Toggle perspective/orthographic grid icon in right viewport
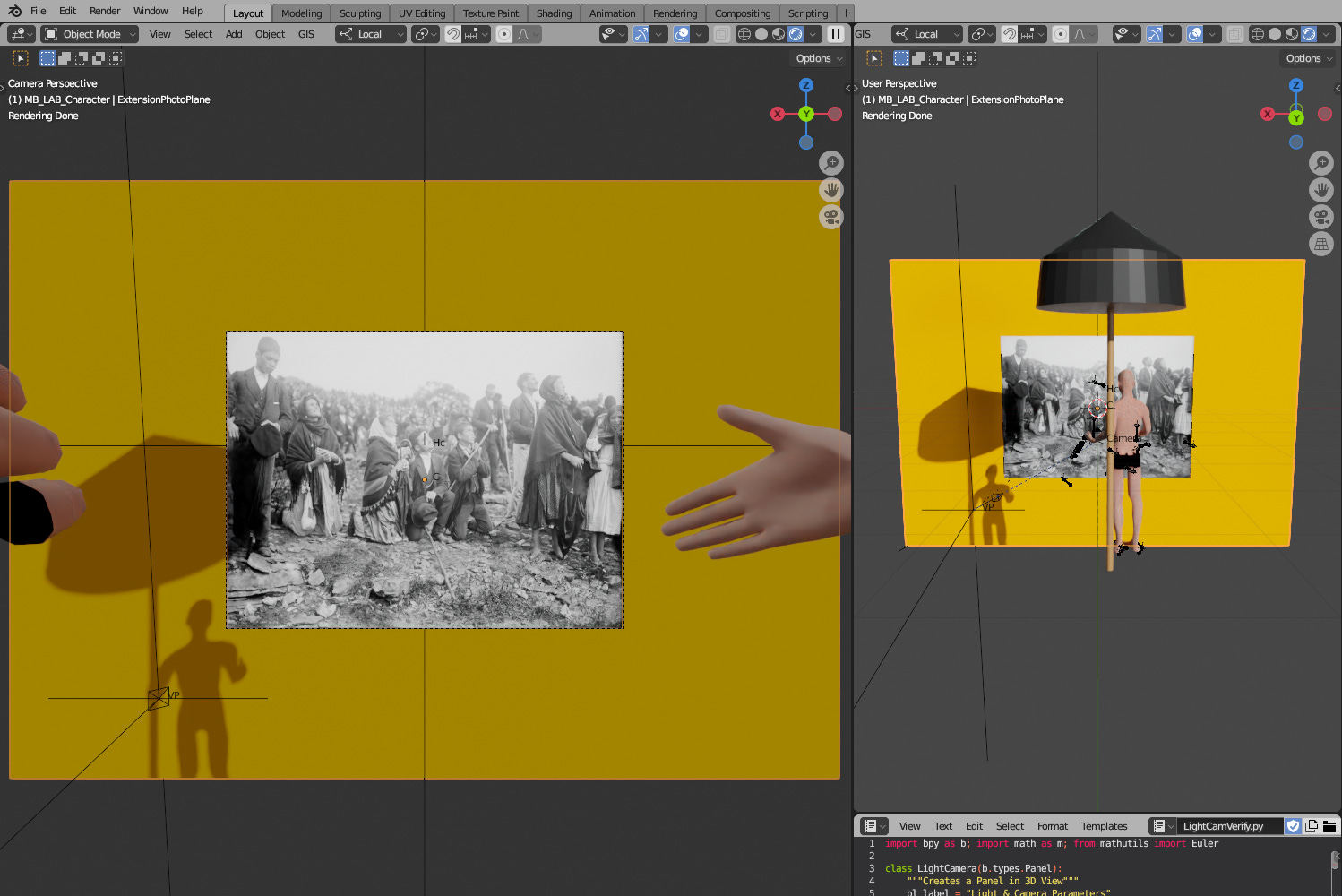The width and height of the screenshot is (1342, 896). click(1321, 244)
